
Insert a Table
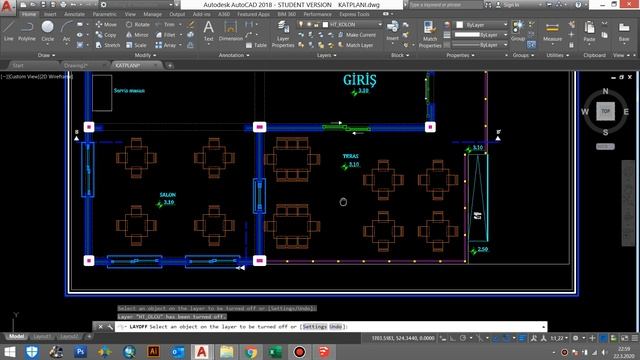pos(256,45)
